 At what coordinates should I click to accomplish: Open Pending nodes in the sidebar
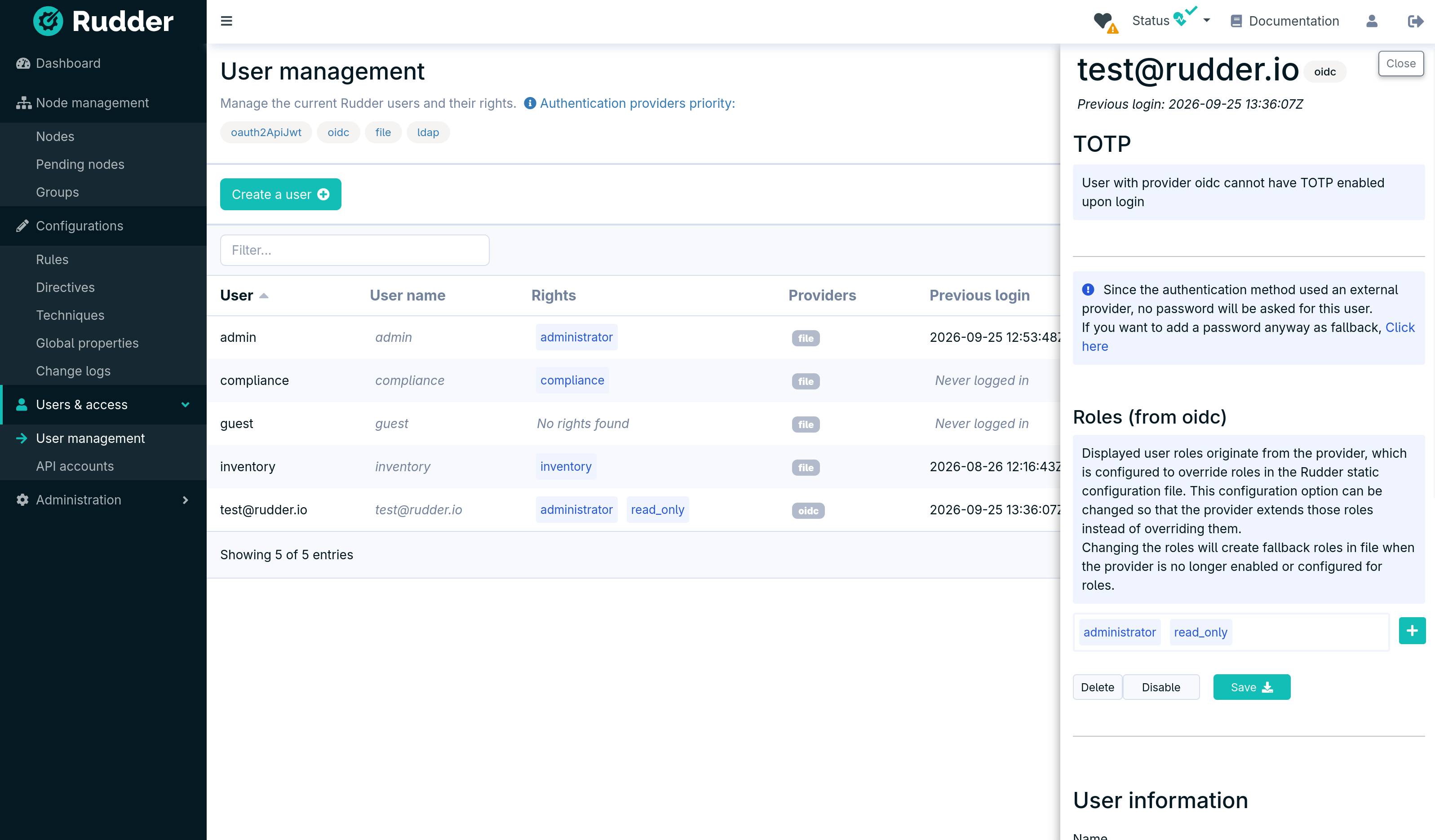(x=80, y=164)
